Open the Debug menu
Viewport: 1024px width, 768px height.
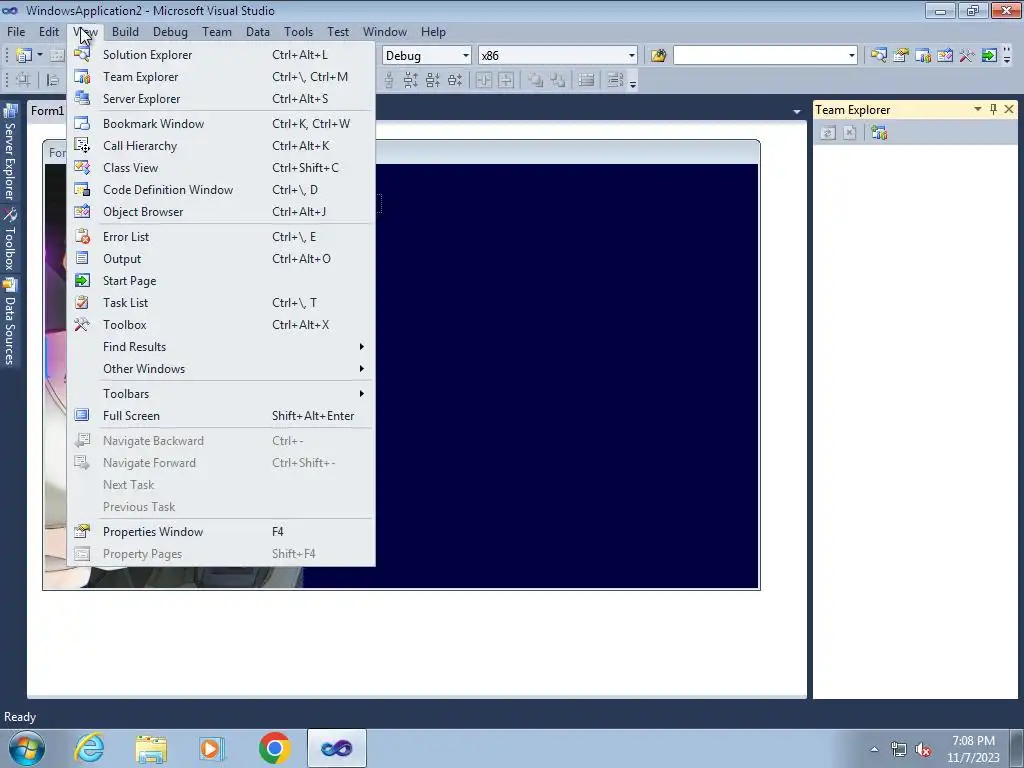point(170,32)
